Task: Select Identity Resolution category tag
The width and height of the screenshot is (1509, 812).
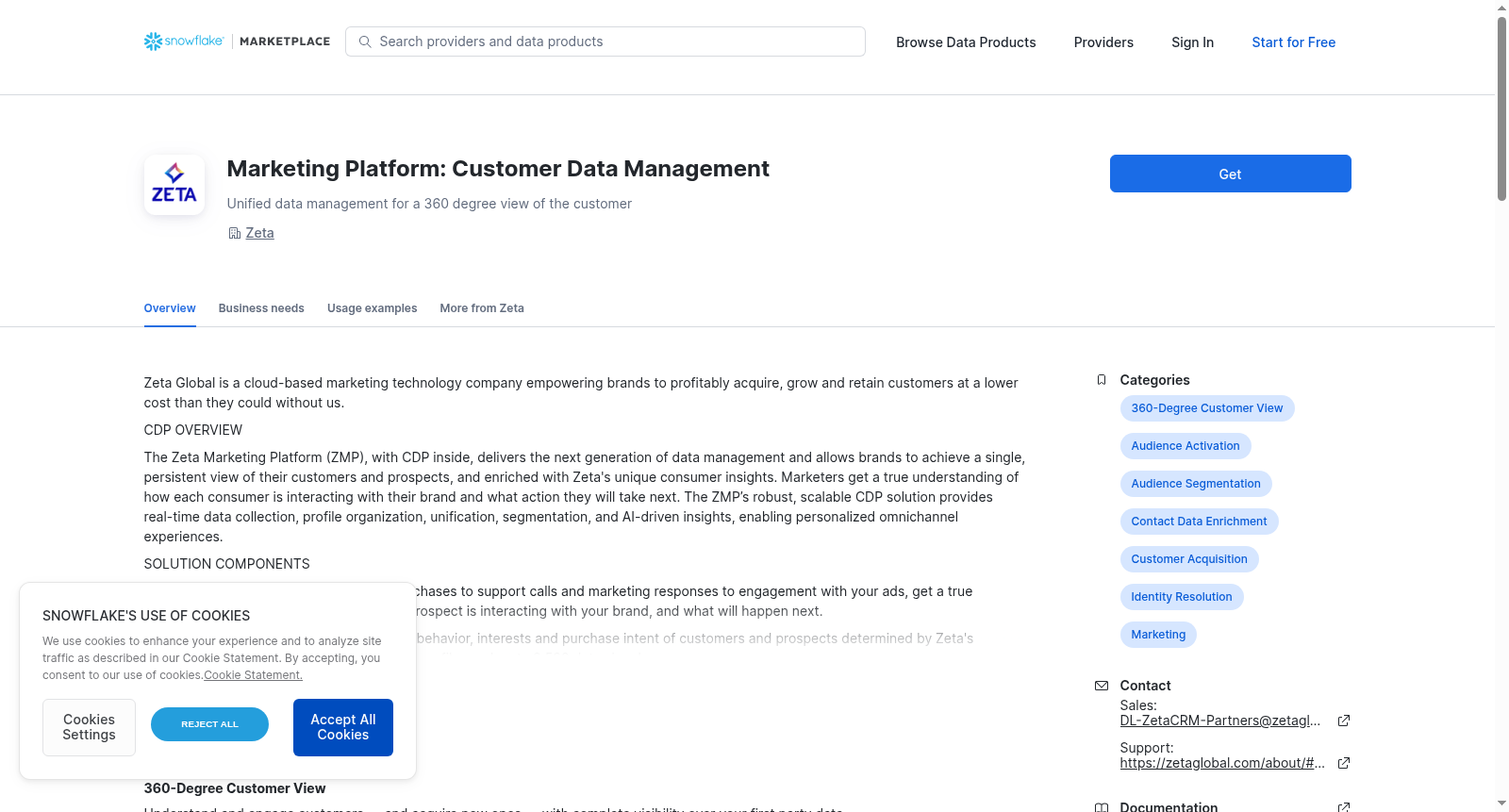Action: 1182,597
